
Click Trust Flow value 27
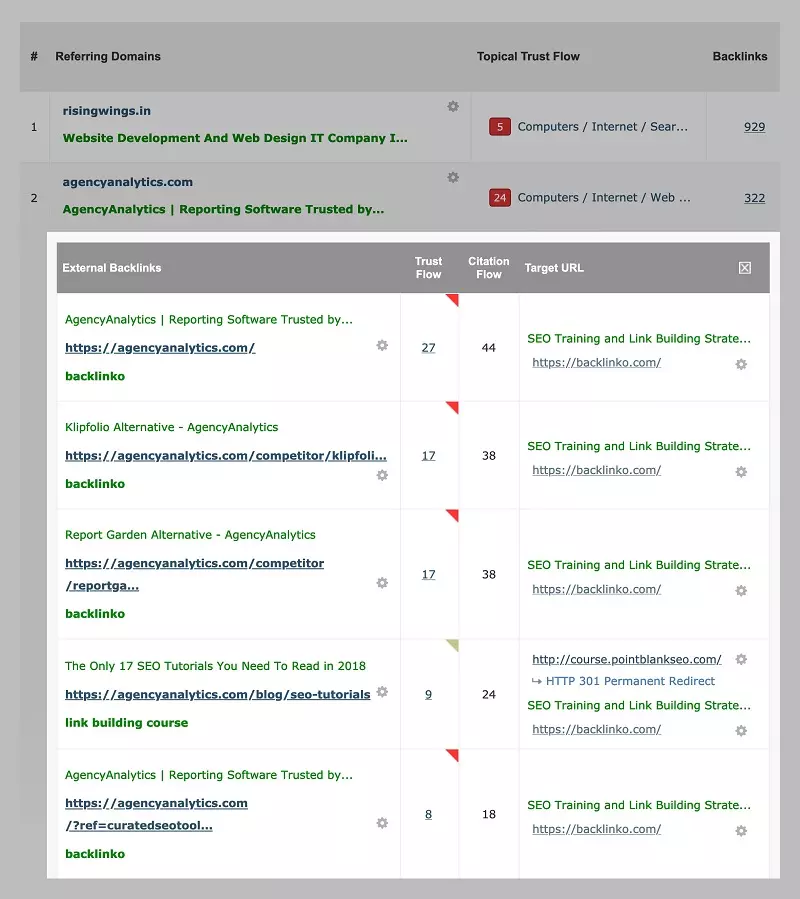[x=428, y=348]
